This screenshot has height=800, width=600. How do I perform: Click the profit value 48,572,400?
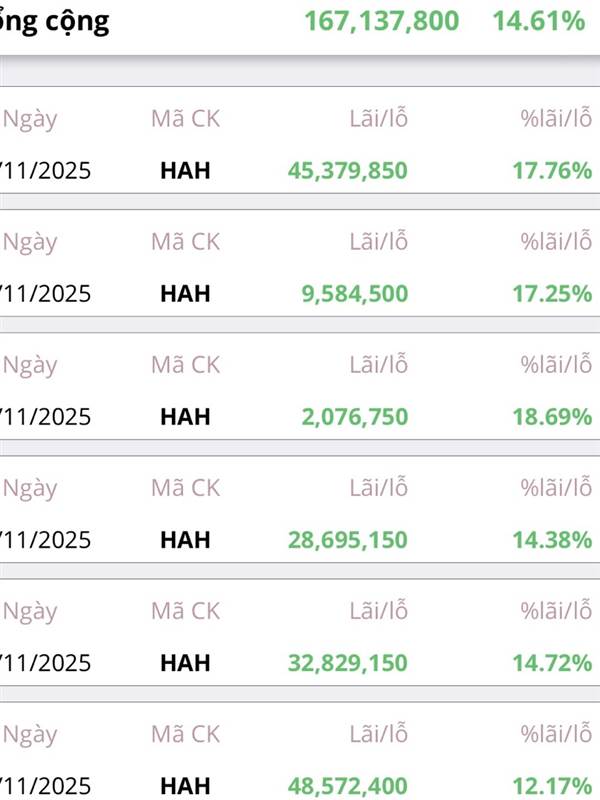click(x=347, y=786)
